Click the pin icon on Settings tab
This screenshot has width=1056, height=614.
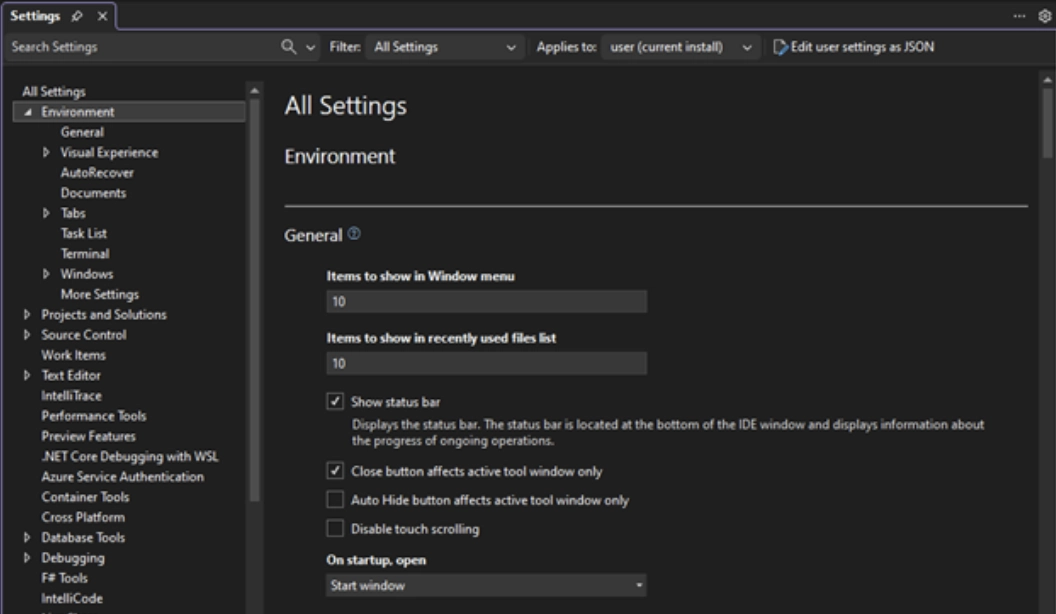coord(78,17)
